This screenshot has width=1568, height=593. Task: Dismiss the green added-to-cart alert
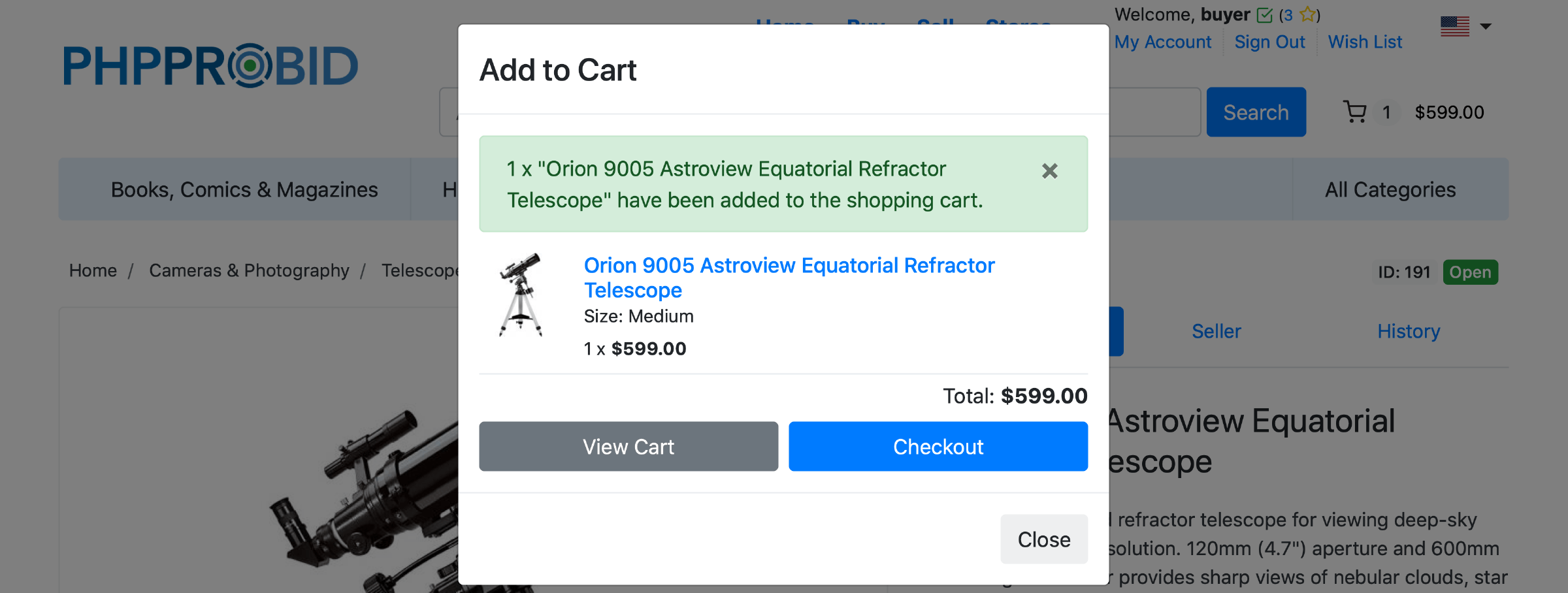tap(1049, 171)
